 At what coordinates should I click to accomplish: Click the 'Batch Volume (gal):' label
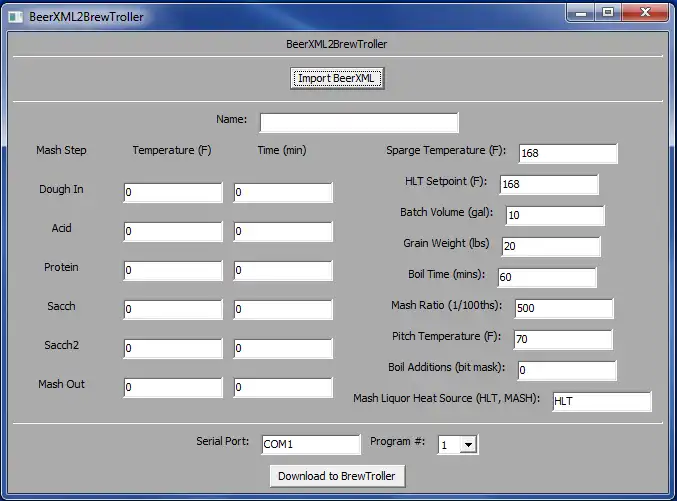click(x=446, y=212)
